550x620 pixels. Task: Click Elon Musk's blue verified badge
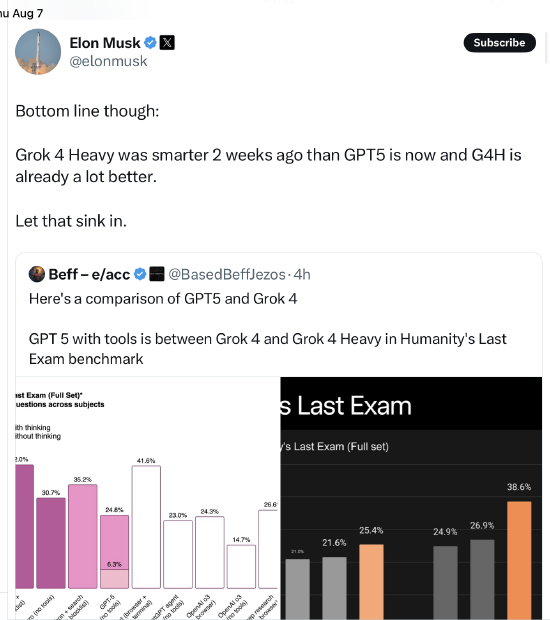(x=150, y=43)
